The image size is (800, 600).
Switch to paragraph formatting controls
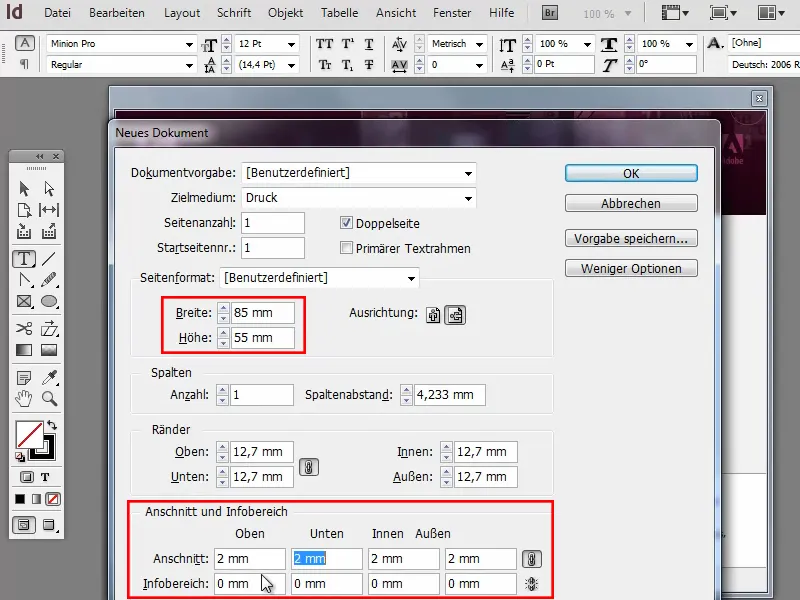point(24,64)
